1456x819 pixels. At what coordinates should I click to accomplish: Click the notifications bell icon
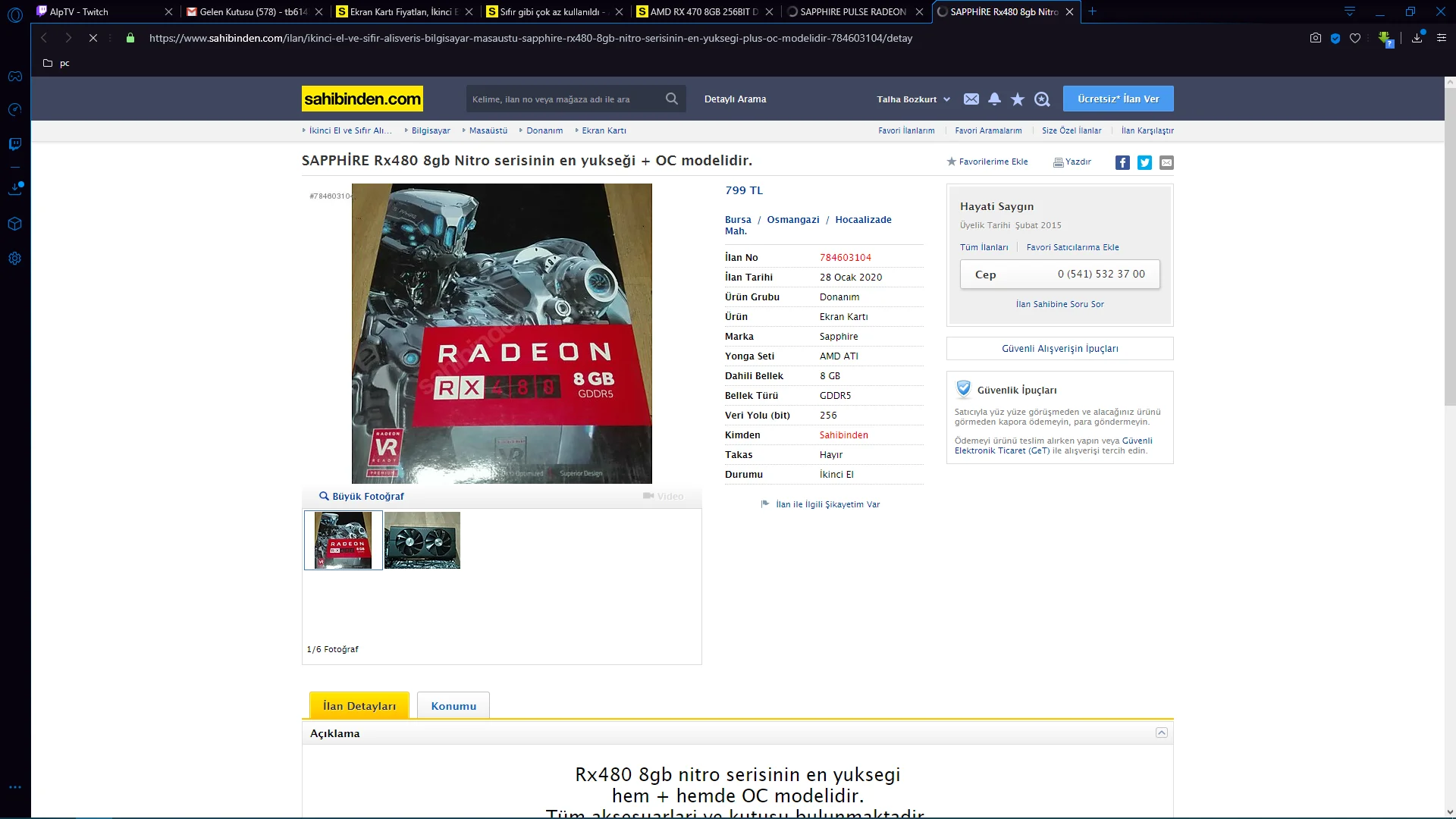(994, 99)
